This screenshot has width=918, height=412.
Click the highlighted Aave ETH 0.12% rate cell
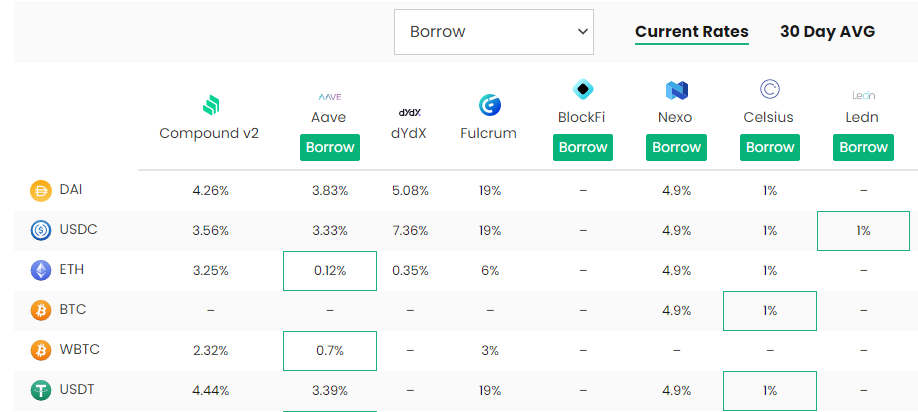330,271
